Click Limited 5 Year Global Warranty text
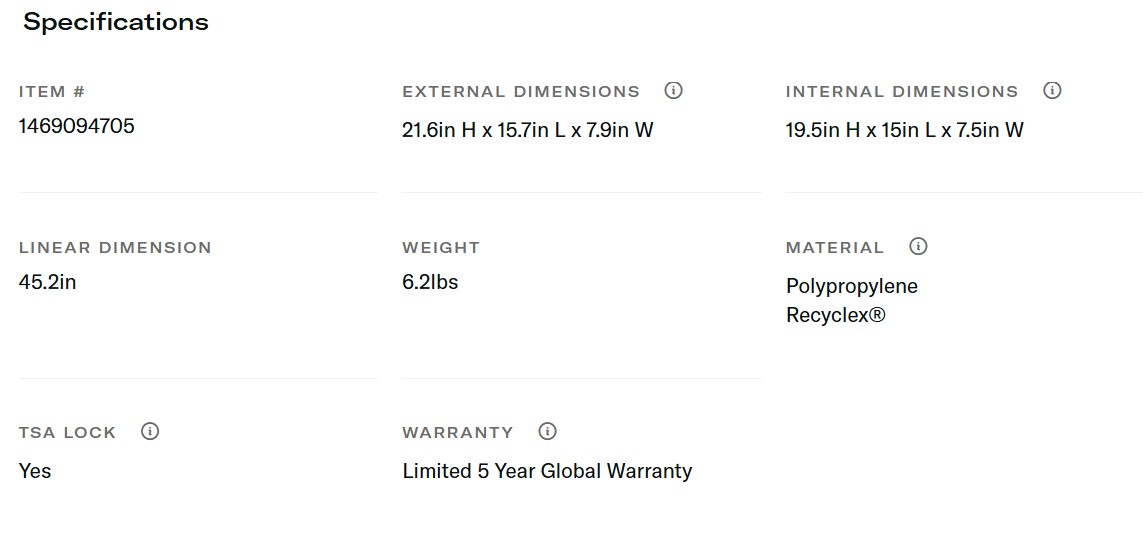This screenshot has height=538, width=1143. [547, 471]
